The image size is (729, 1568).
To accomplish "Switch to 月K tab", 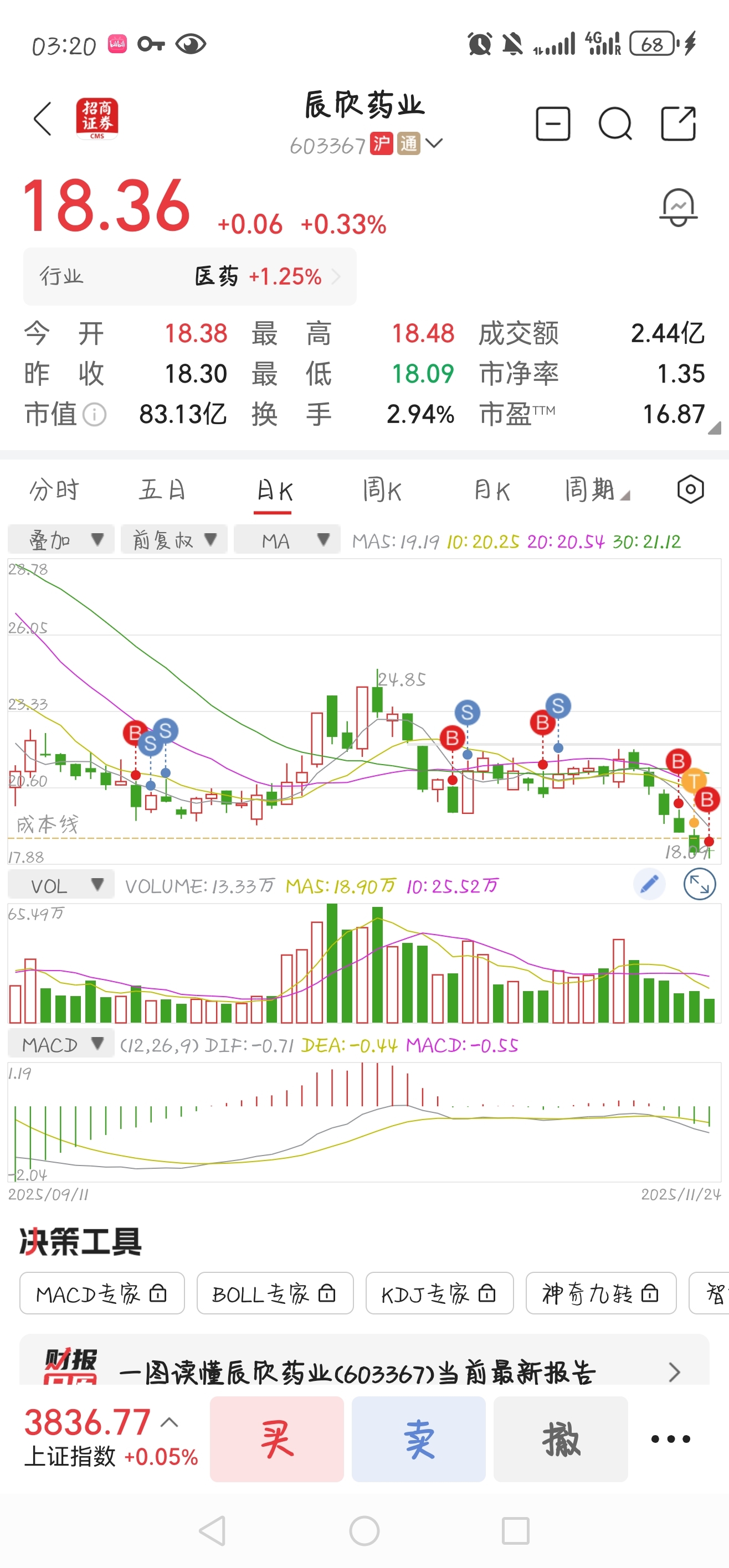I will pos(491,490).
